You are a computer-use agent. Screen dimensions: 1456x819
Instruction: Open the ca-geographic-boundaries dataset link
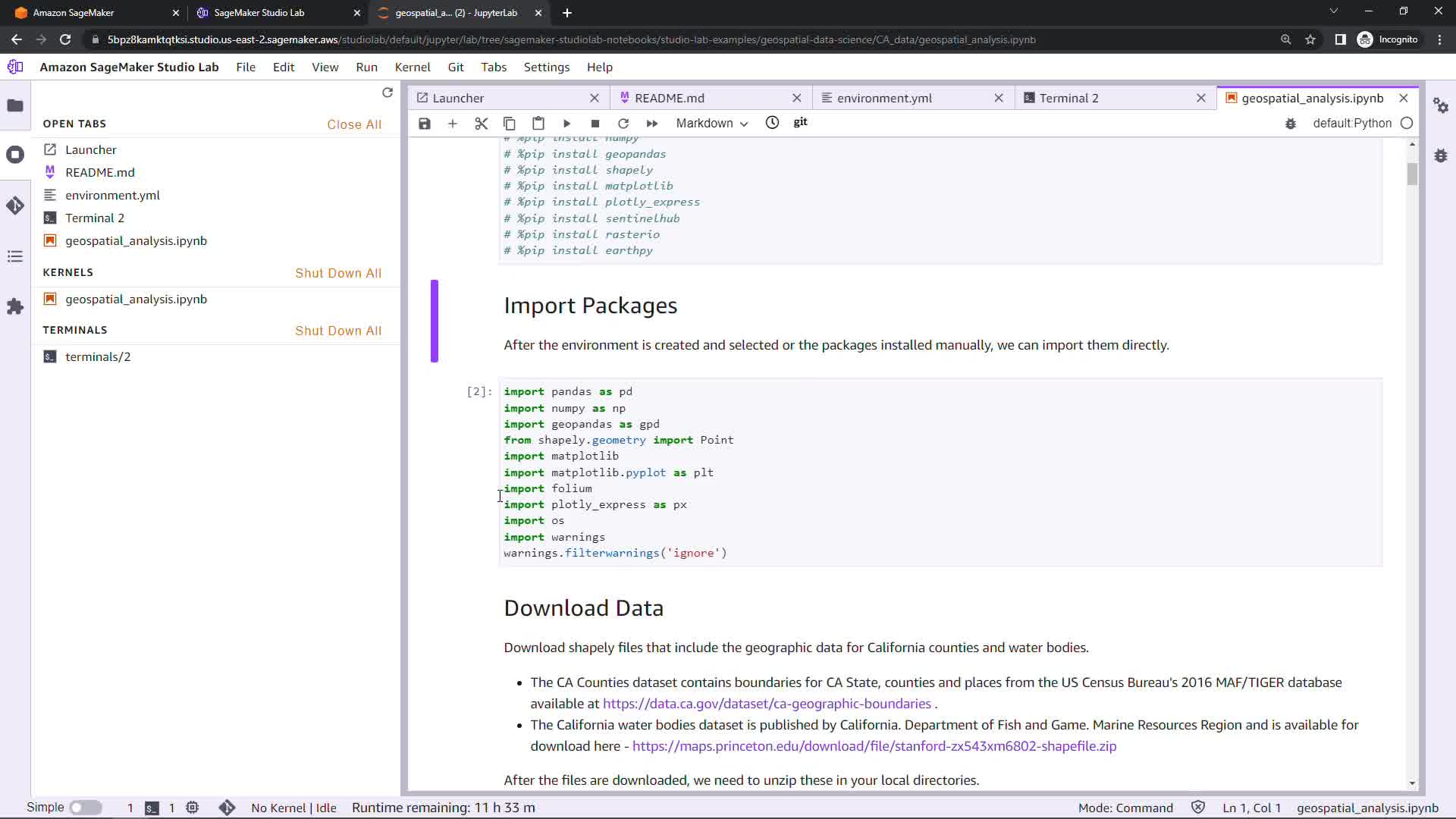tap(767, 704)
